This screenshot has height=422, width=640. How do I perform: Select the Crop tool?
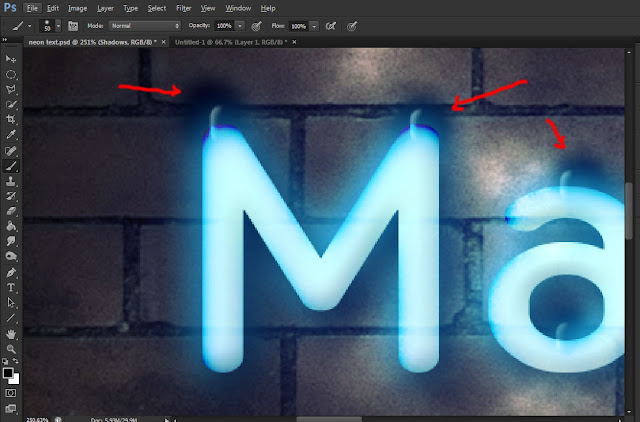11,120
